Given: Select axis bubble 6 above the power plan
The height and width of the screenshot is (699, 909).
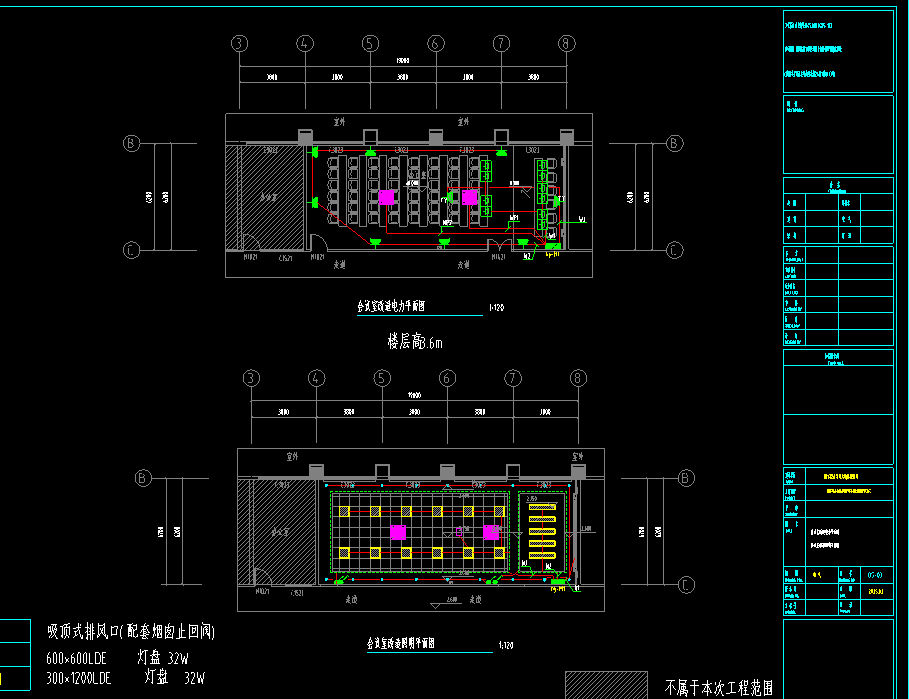Looking at the screenshot, I should tap(436, 43).
